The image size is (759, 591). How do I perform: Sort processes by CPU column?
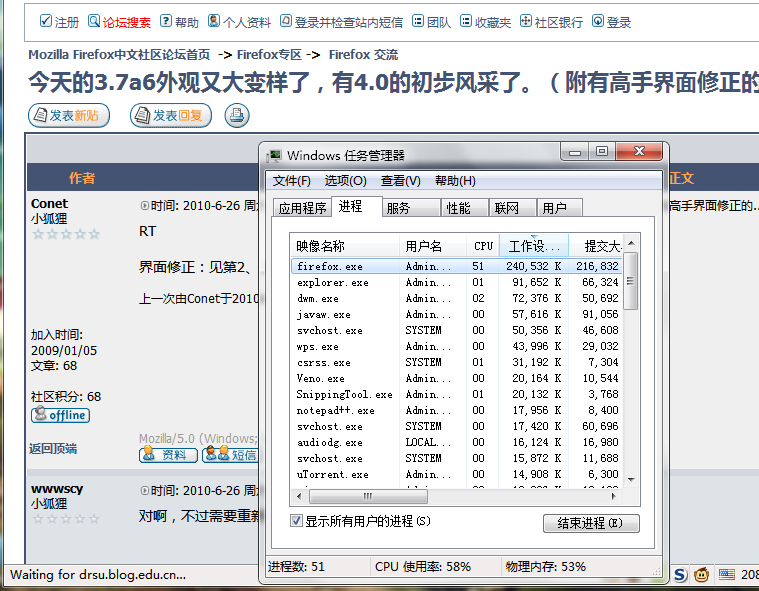[x=483, y=246]
